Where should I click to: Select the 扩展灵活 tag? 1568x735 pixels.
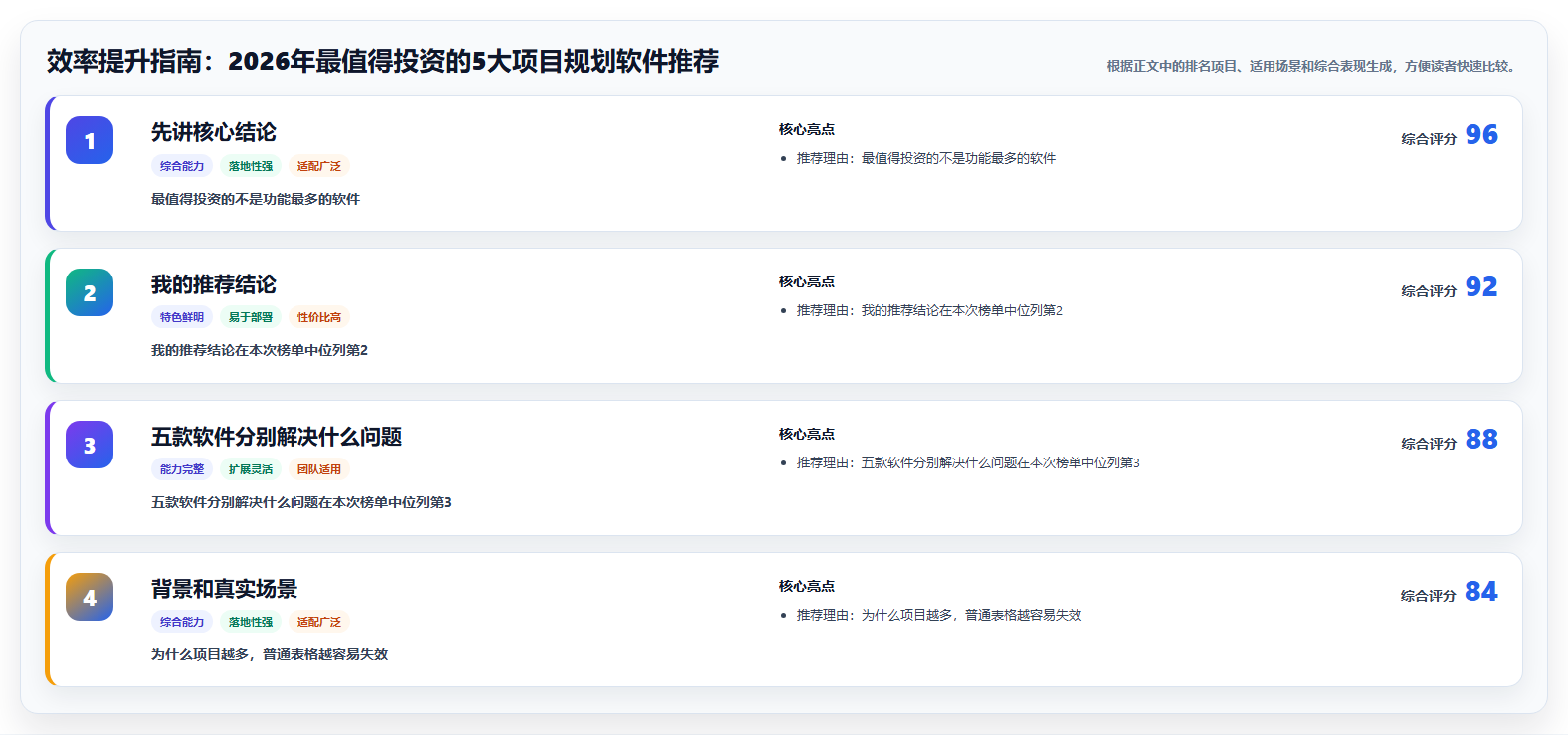click(251, 469)
